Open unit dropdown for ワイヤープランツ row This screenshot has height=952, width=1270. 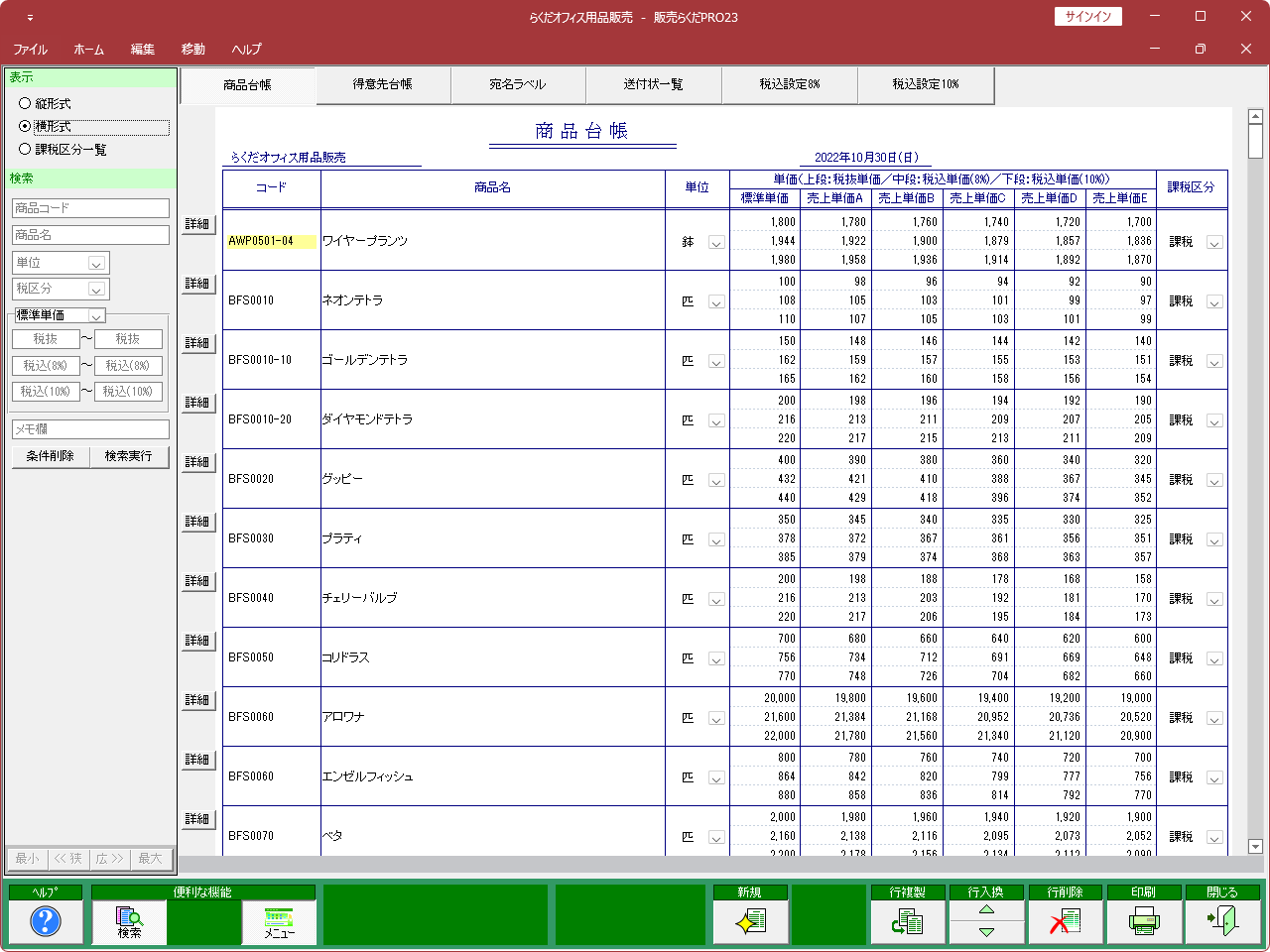(x=716, y=242)
